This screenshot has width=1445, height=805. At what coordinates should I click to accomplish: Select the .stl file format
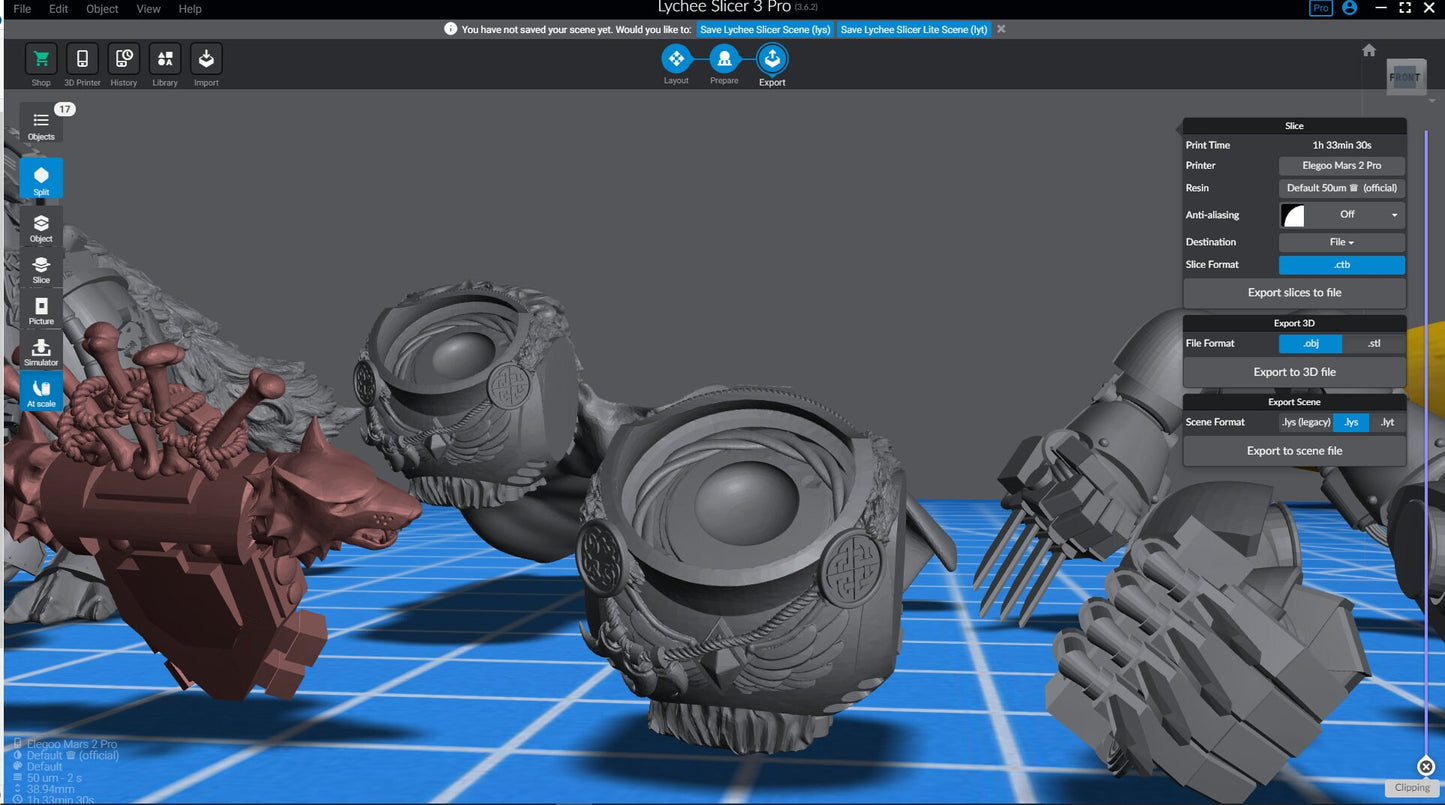click(x=1374, y=344)
